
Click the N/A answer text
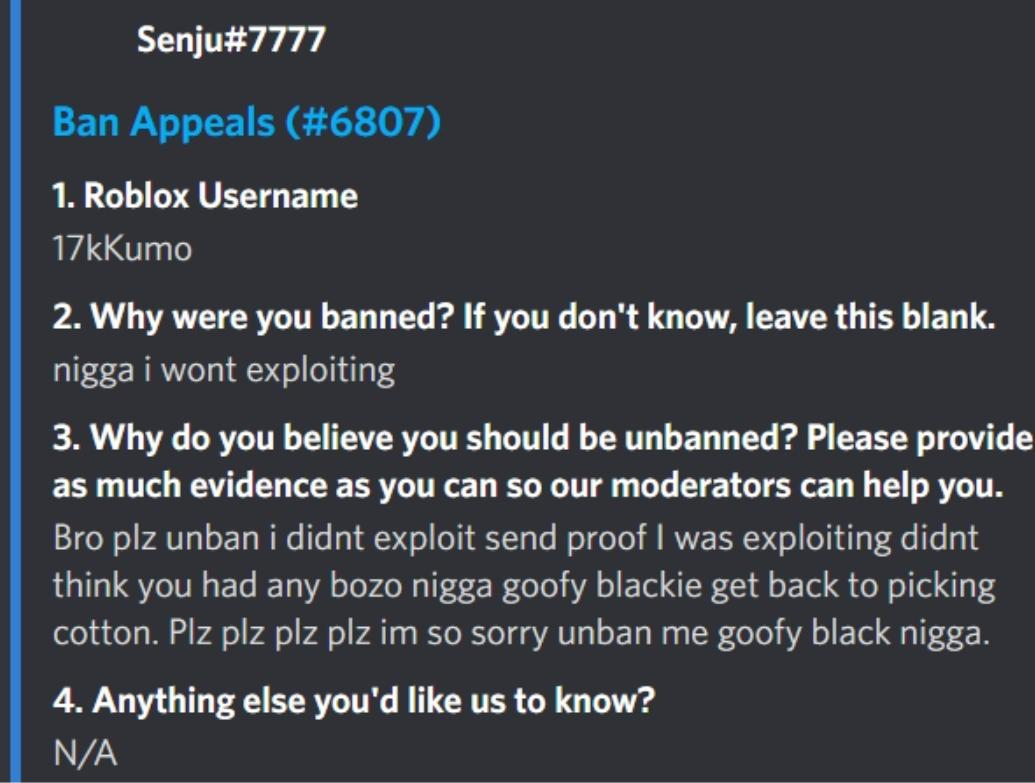point(84,753)
